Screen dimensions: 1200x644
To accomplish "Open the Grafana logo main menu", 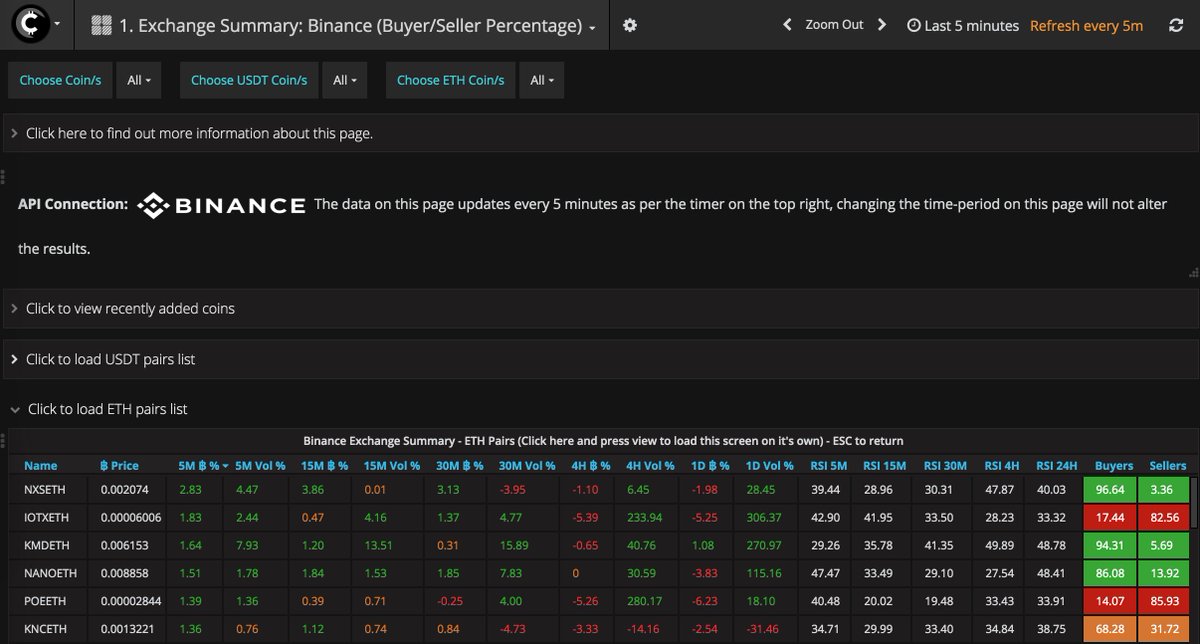I will (x=37, y=25).
